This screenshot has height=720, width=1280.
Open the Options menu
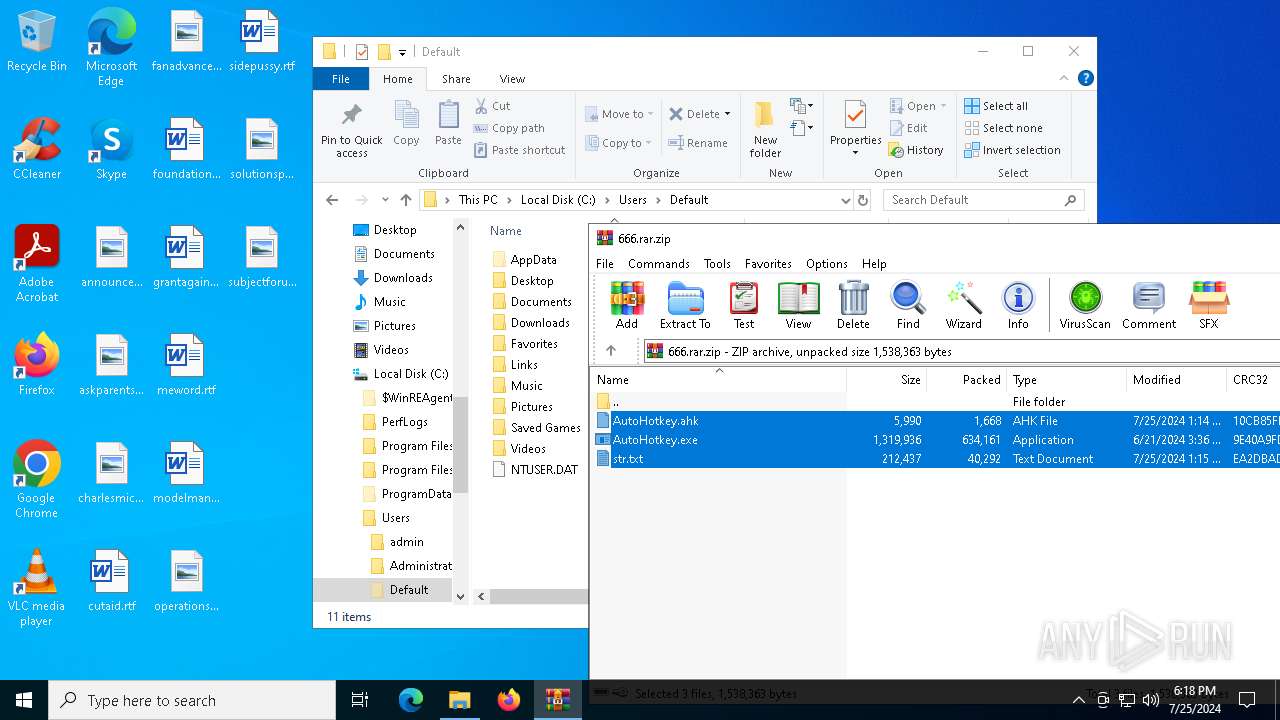pyautogui.click(x=827, y=264)
